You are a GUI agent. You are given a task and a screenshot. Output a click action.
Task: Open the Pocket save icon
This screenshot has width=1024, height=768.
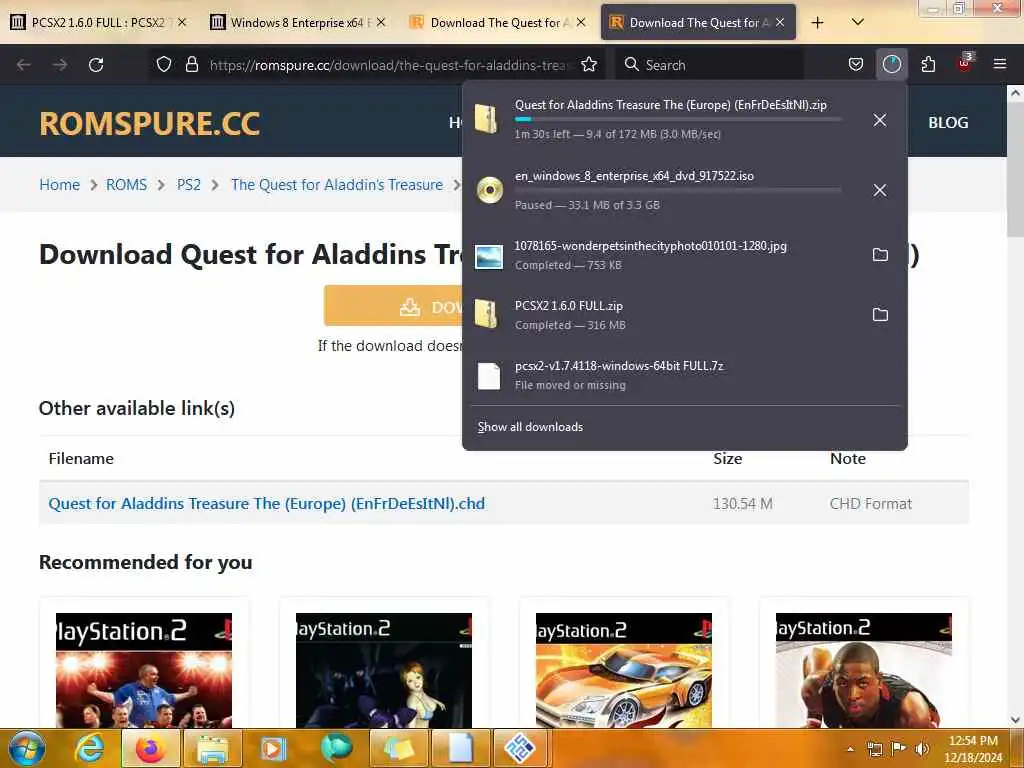coord(856,65)
